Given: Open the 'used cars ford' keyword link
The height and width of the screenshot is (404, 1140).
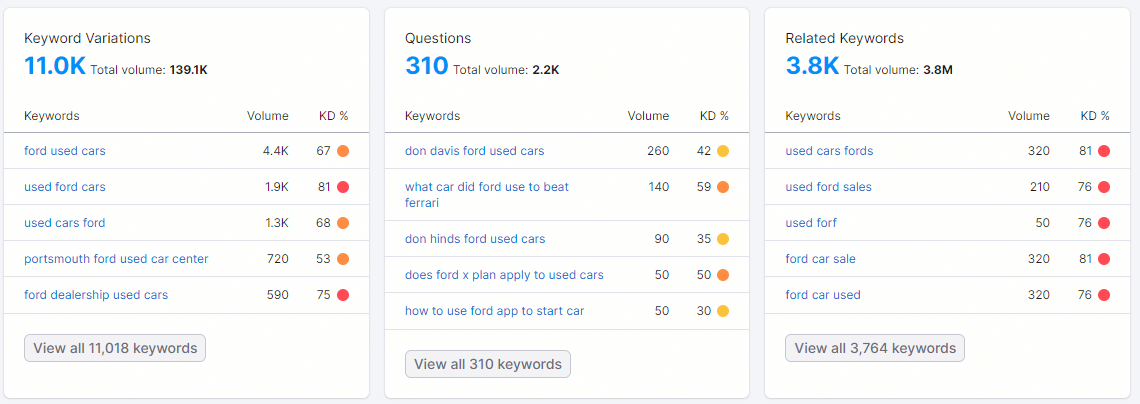Looking at the screenshot, I should [x=65, y=223].
